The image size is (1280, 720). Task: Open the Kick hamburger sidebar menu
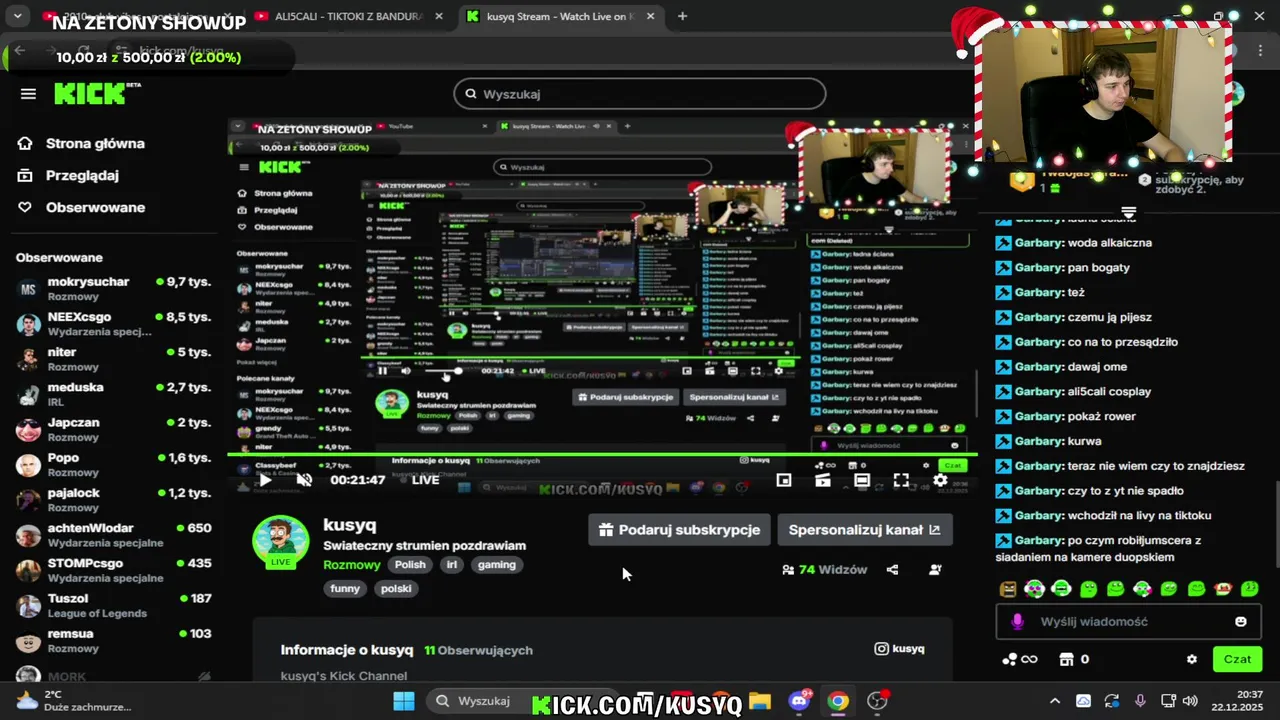click(x=28, y=94)
